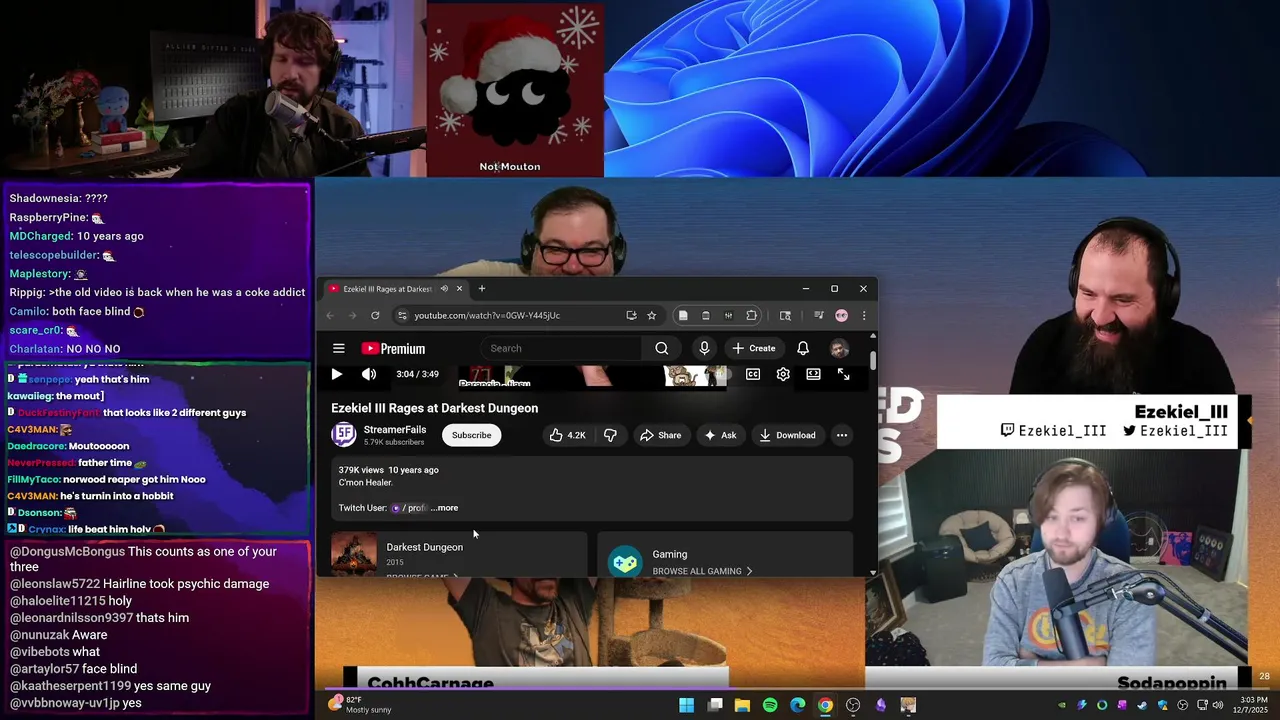Image resolution: width=1280 pixels, height=720 pixels.
Task: Click the StreamerFails channel avatar
Action: point(344,434)
